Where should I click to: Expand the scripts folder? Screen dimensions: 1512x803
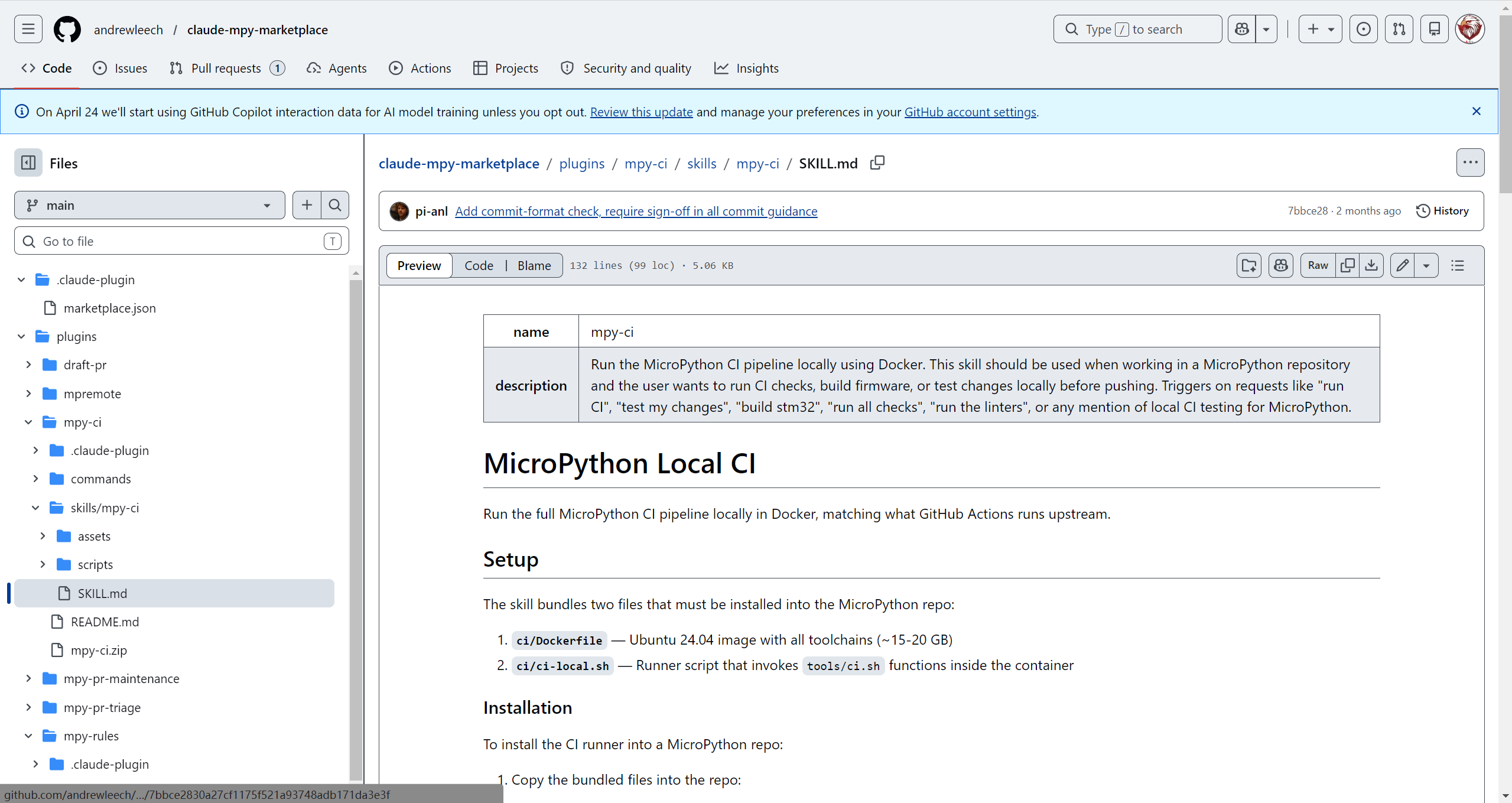(x=43, y=564)
